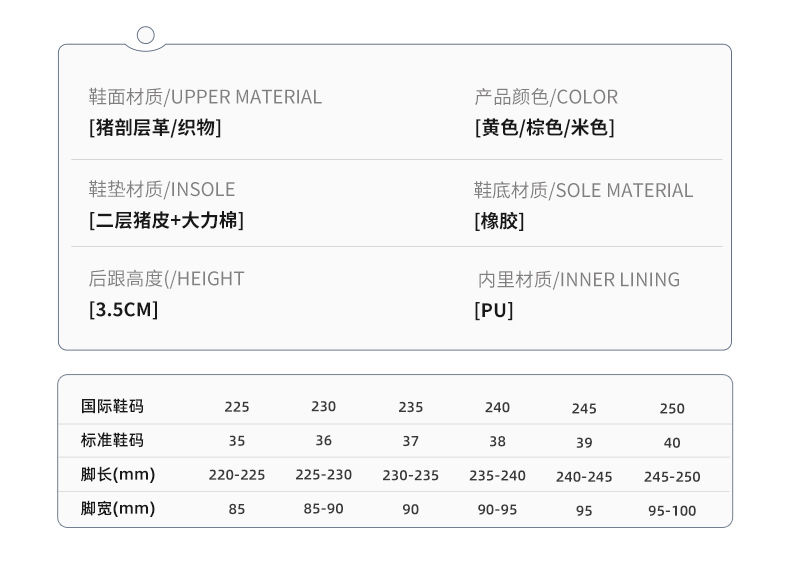Select the 产品颜色/COLOR heading

[x=546, y=97]
